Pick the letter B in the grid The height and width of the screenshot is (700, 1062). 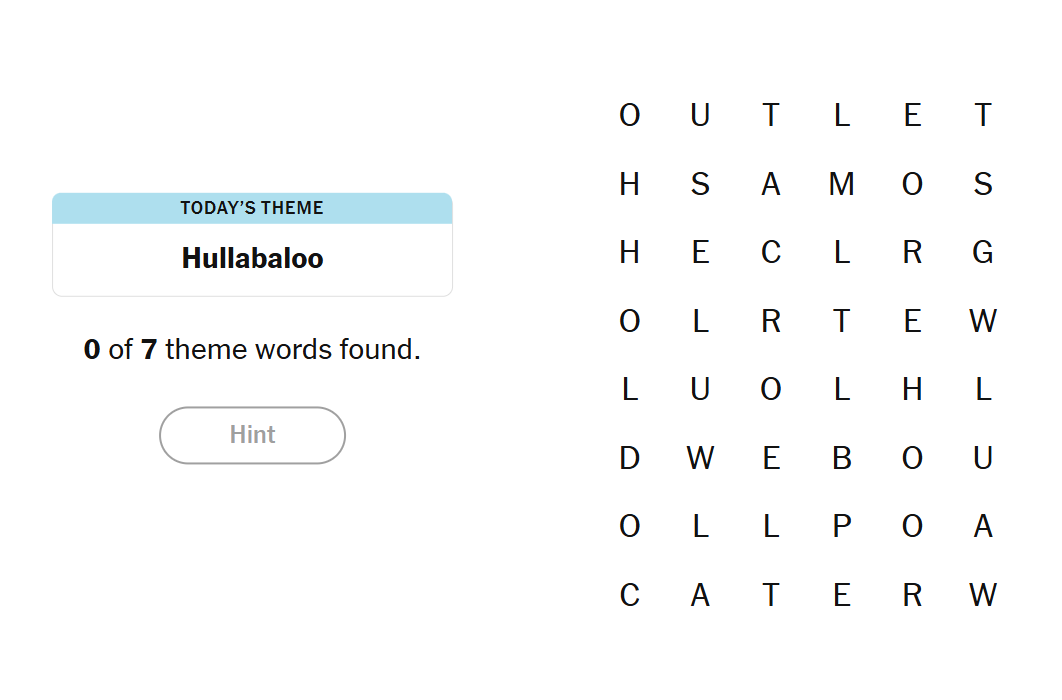[841, 458]
